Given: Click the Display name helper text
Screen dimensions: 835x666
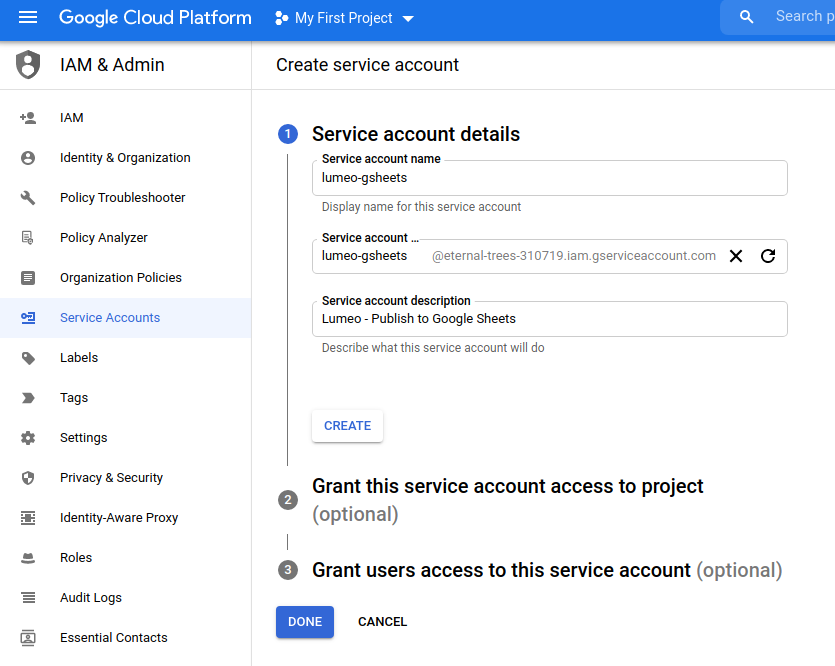Looking at the screenshot, I should click(x=421, y=207).
